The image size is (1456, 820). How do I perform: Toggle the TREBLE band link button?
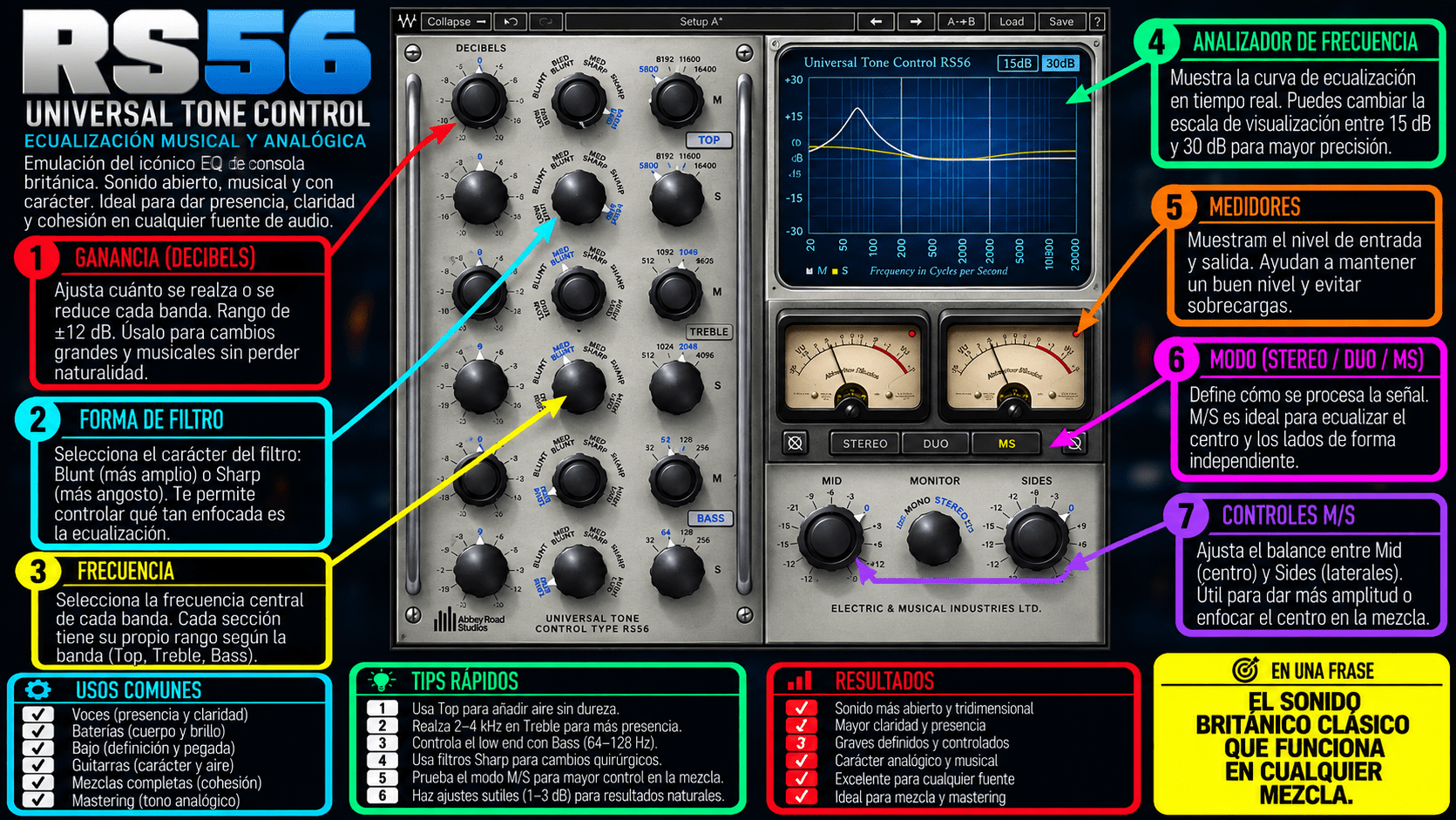click(709, 331)
